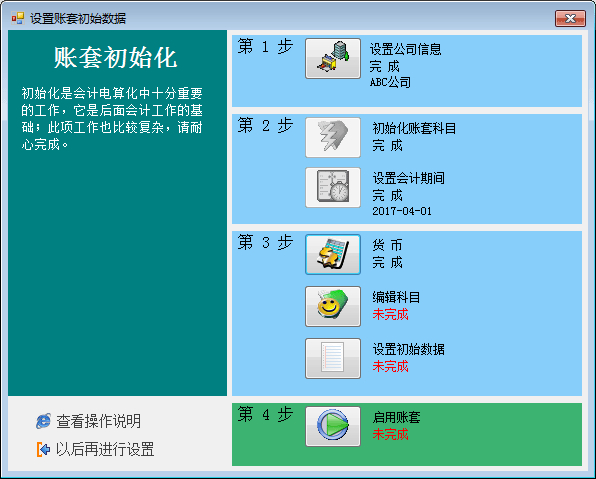Open the smiley-face 编辑科目 icon button
The width and height of the screenshot is (596, 479).
point(333,306)
